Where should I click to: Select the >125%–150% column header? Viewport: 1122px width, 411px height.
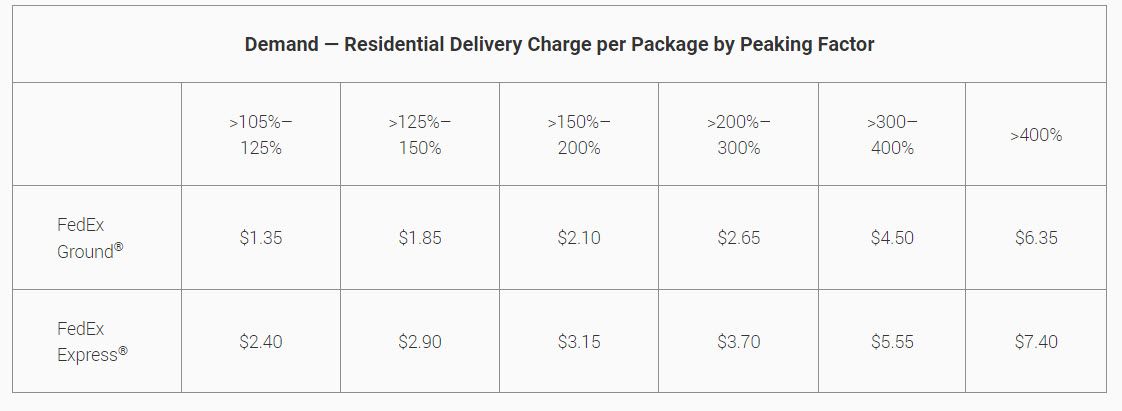[x=420, y=135]
